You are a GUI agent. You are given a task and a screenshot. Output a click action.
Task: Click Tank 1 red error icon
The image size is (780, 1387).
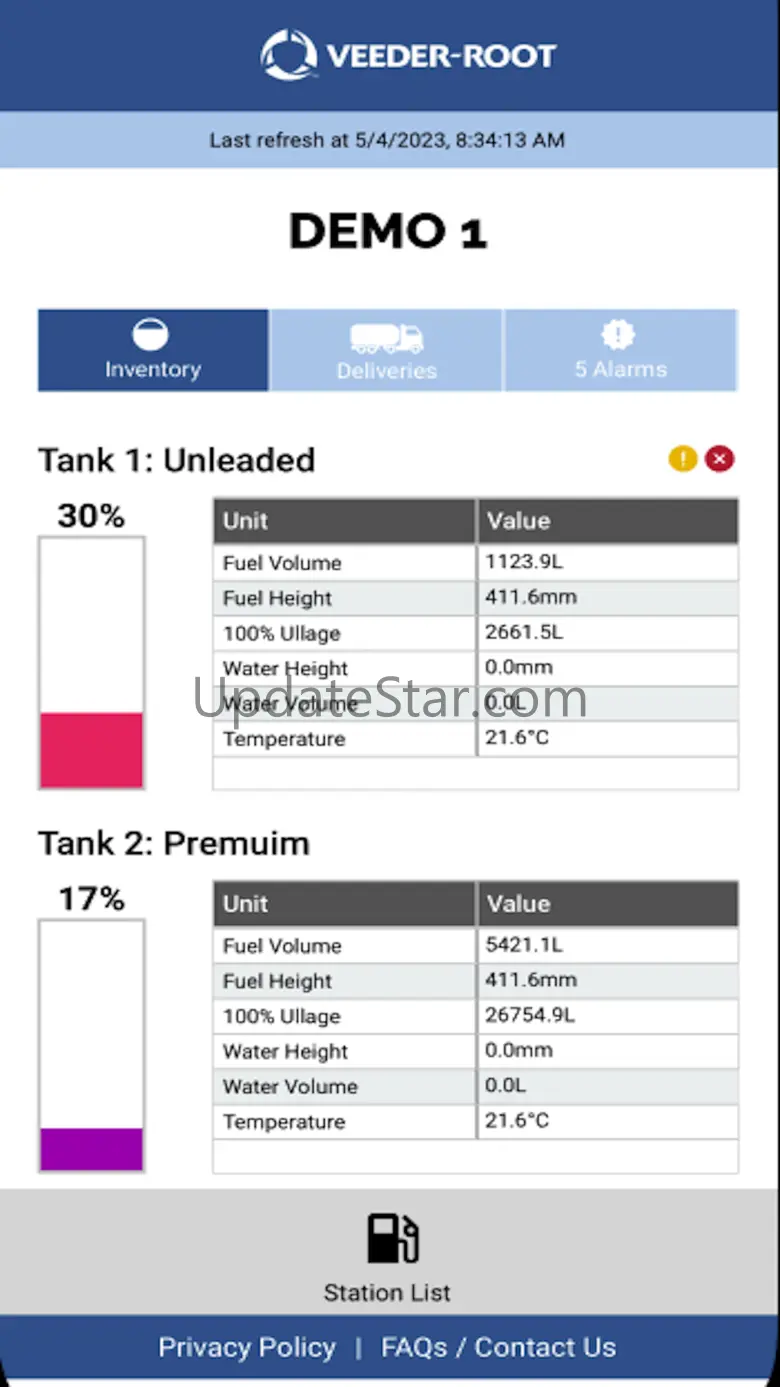[x=719, y=459]
